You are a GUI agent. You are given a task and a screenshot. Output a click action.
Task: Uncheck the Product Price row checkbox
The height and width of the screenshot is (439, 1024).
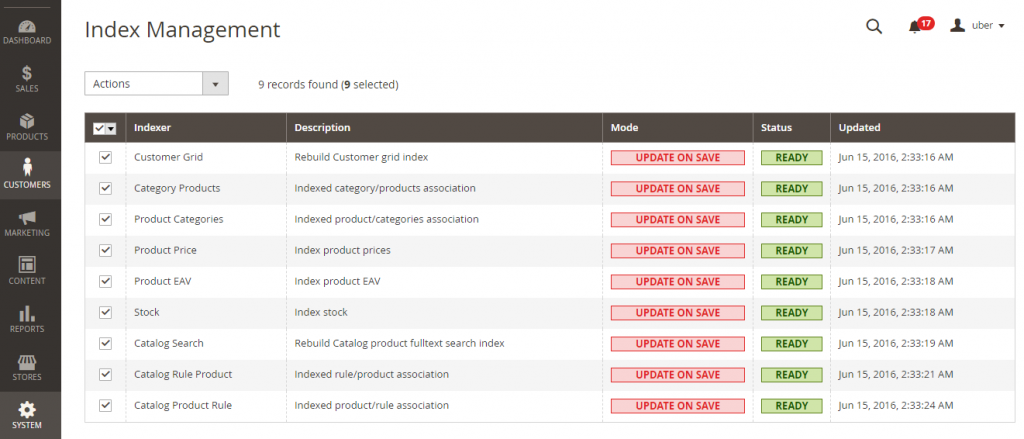(105, 250)
